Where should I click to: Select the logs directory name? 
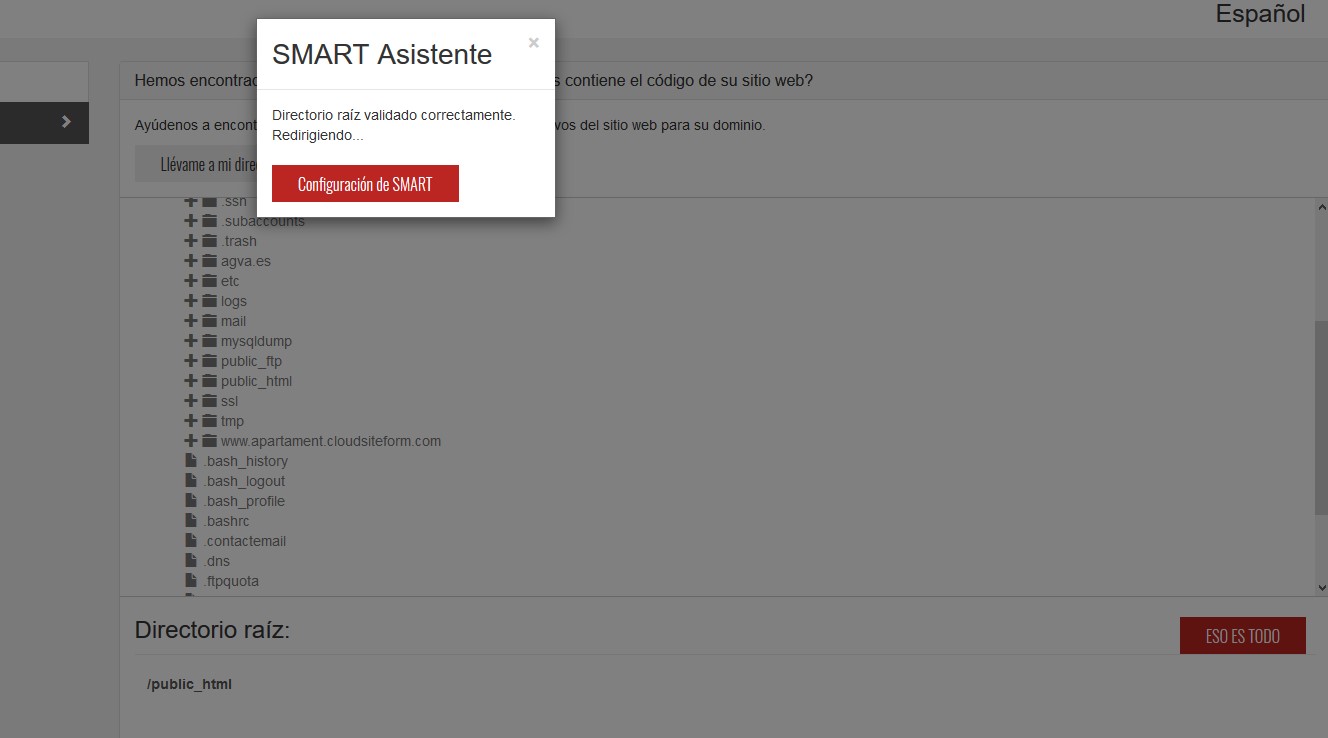[234, 301]
